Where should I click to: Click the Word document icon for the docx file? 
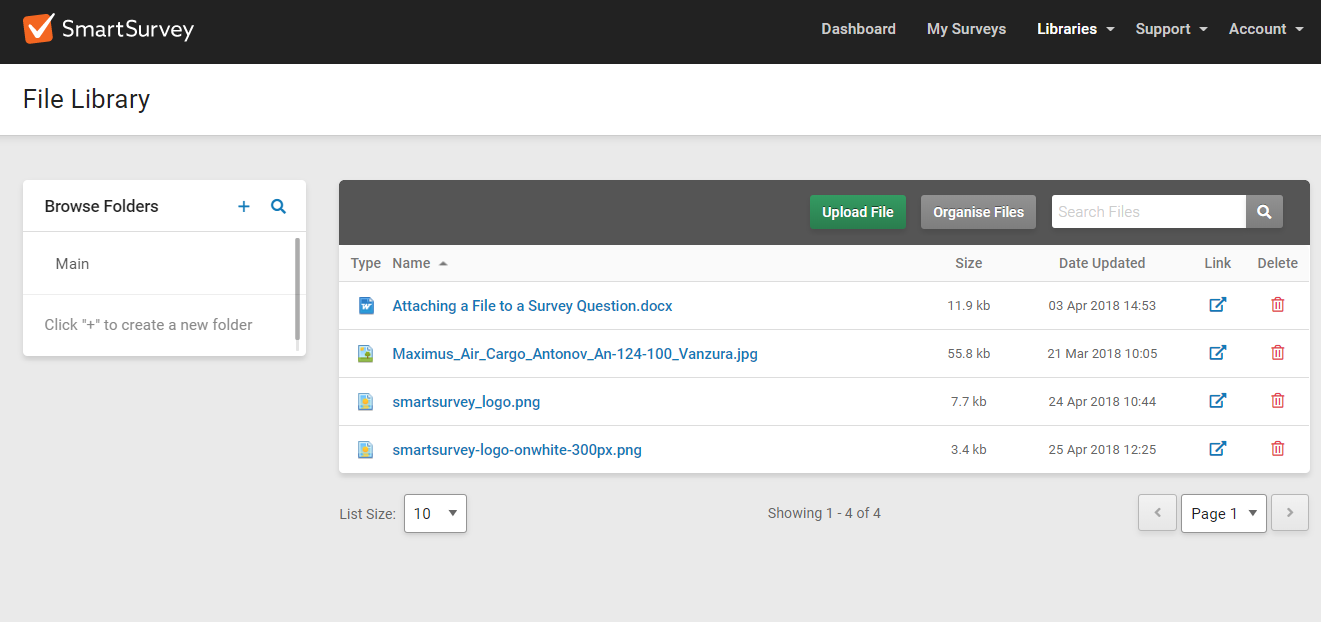point(365,304)
